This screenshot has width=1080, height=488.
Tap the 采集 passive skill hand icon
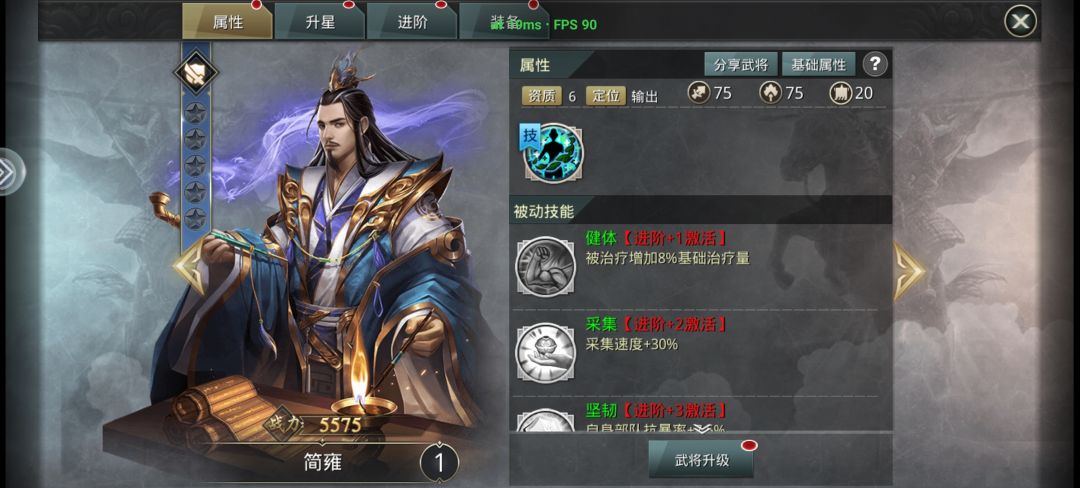point(546,352)
